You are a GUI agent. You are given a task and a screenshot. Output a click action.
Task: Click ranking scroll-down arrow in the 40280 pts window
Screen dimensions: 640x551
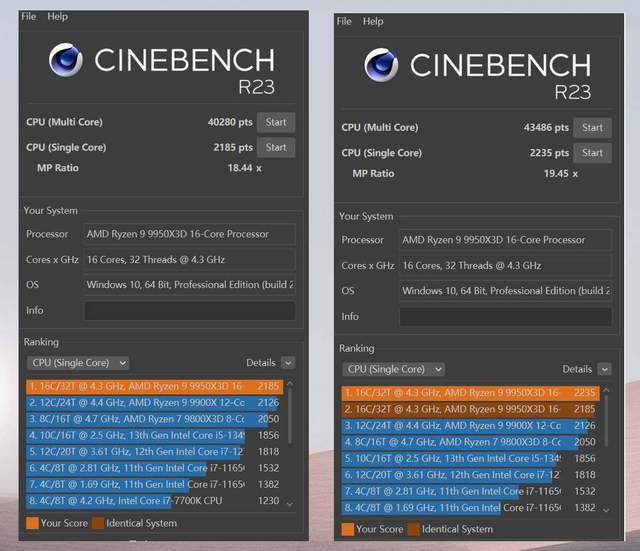[290, 503]
